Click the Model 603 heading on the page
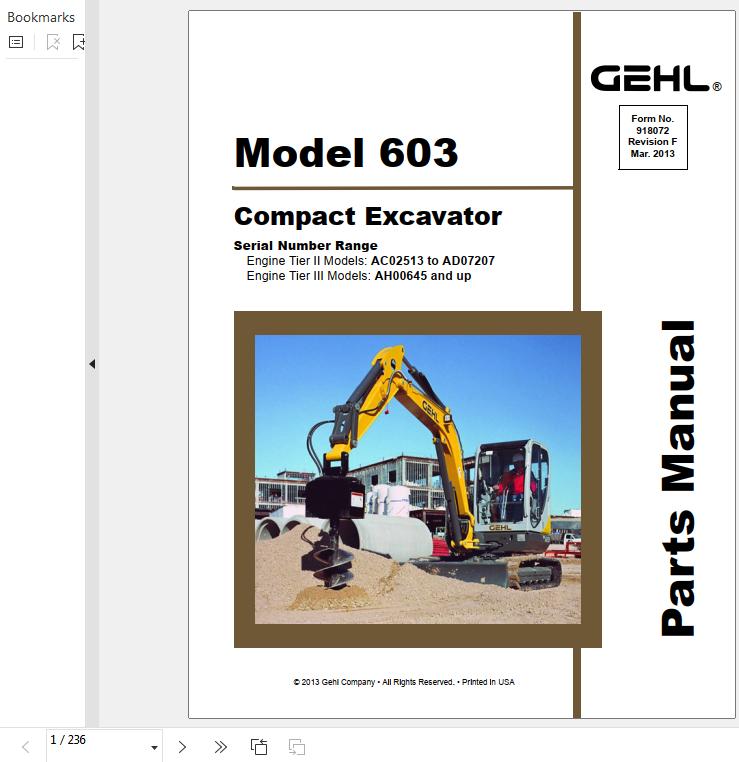 (x=346, y=153)
